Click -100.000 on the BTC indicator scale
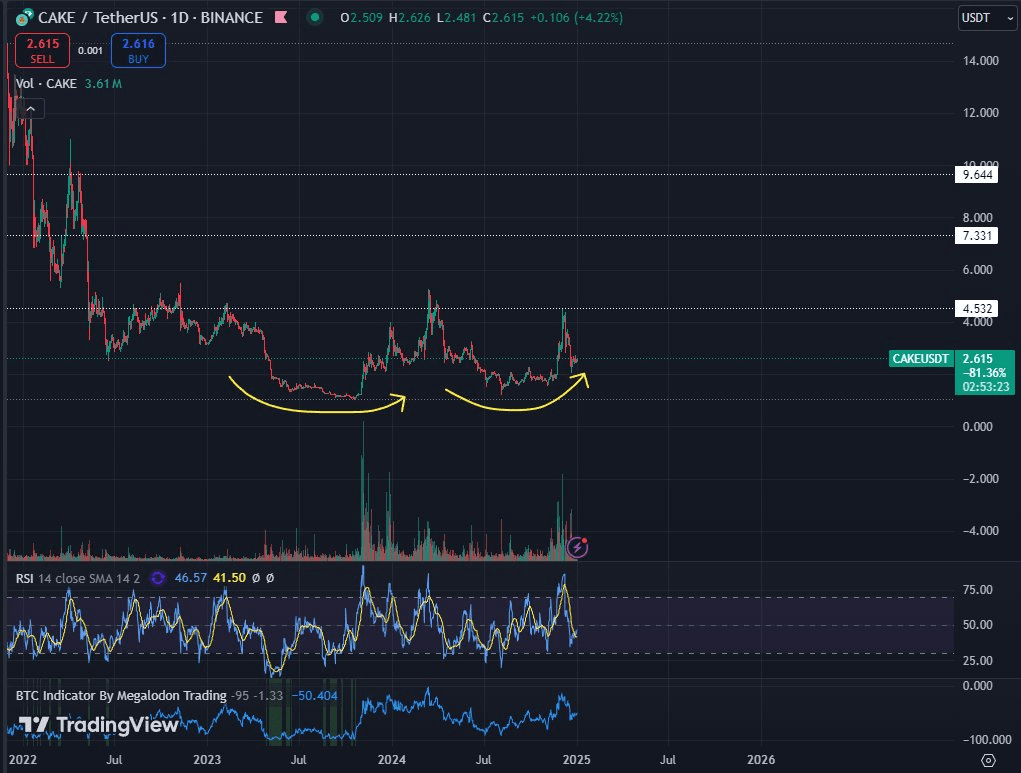Screen dimensions: 1021x773 point(986,740)
